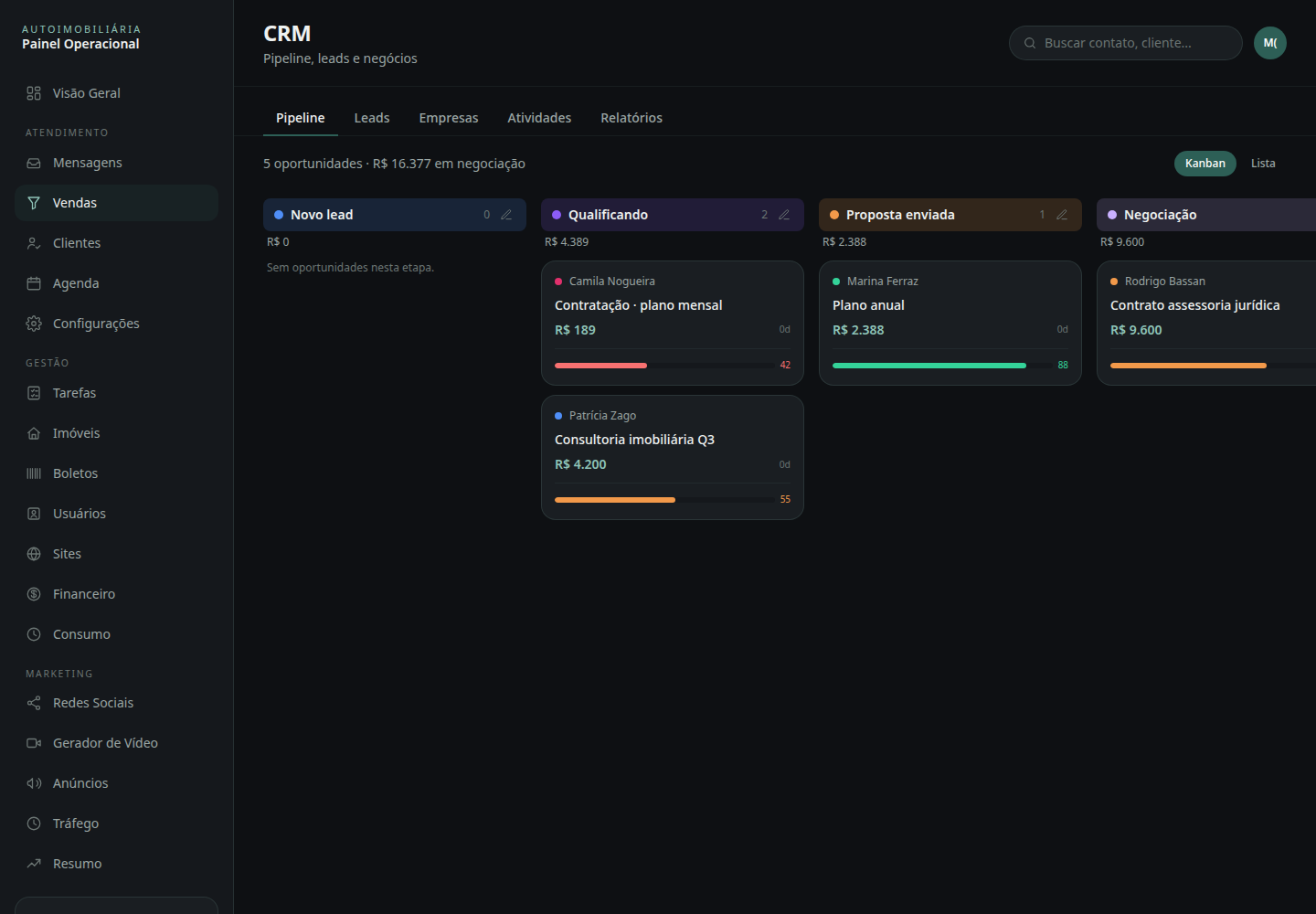1316x914 pixels.
Task: Go to the Empresas tab
Action: [449, 118]
